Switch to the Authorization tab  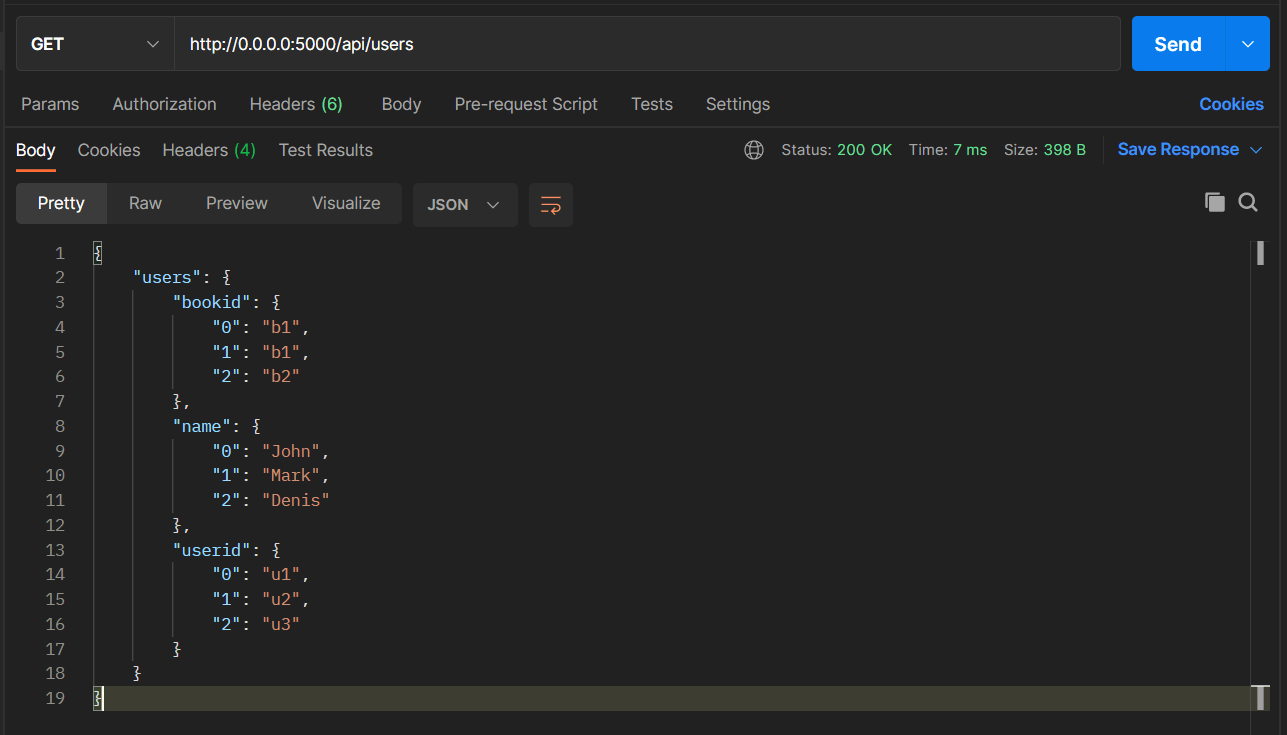[164, 104]
